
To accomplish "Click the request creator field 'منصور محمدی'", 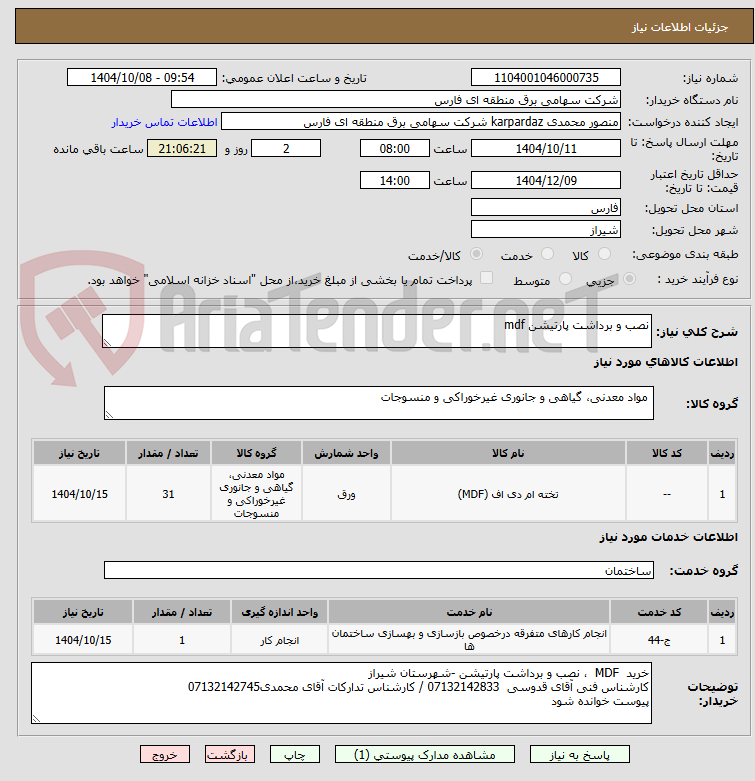I will coord(421,122).
